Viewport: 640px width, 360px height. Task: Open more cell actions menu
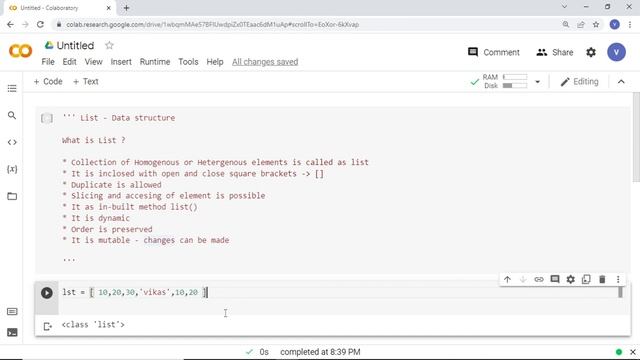click(x=618, y=280)
